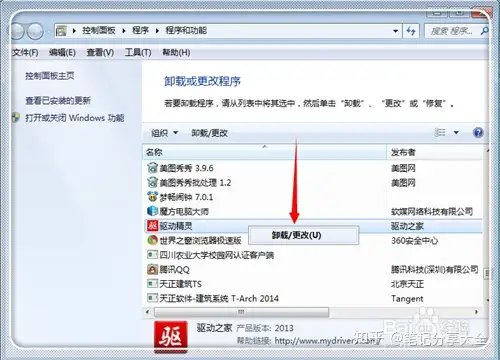Open the 控制面板主页 link

pos(50,76)
